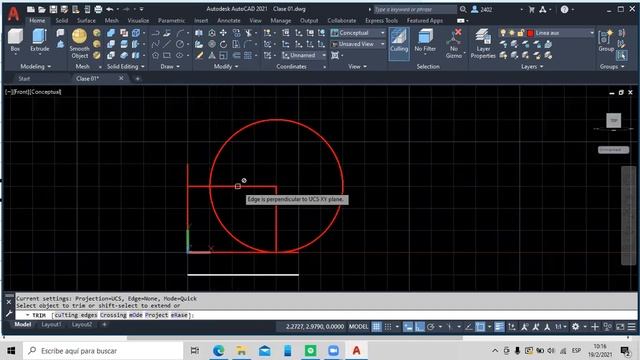
Task: Open the Layer Properties manager
Action: pyautogui.click(x=483, y=43)
